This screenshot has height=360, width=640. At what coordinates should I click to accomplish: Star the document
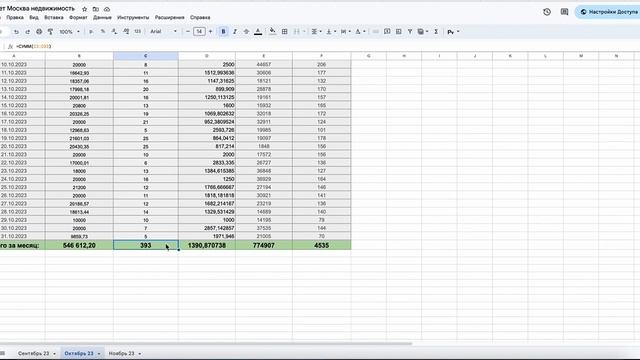(84, 9)
